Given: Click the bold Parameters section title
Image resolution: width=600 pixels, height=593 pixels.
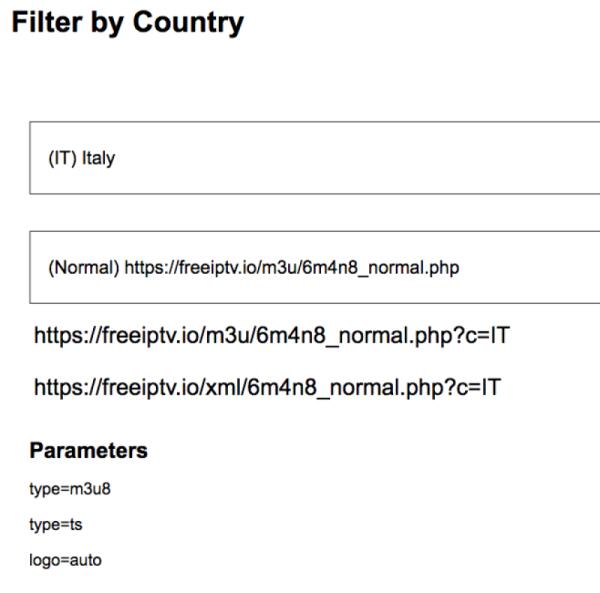Looking at the screenshot, I should 88,450.
